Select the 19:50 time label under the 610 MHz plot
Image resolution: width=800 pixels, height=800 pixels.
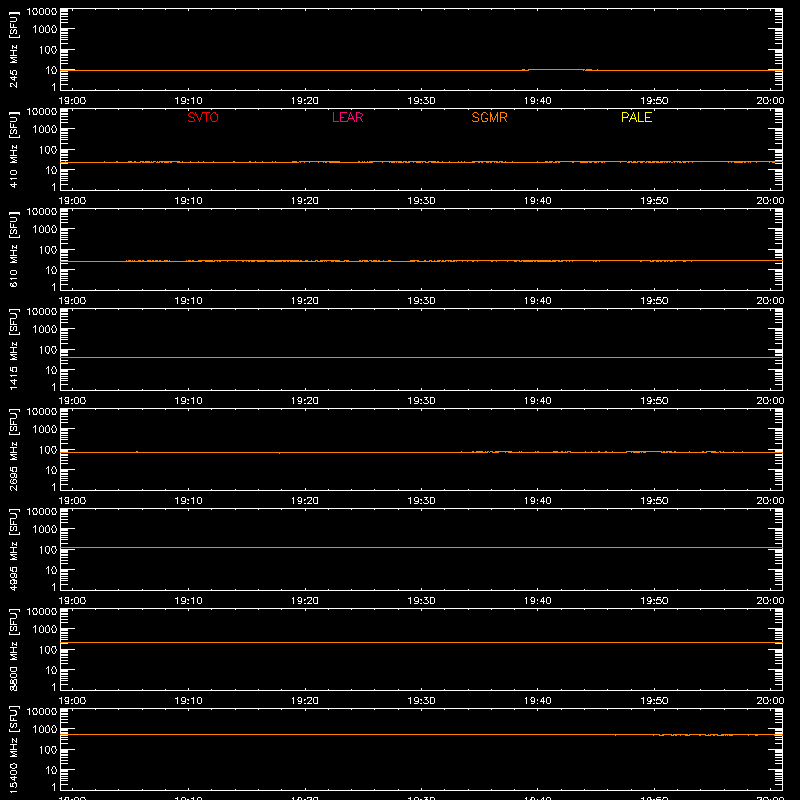pos(654,301)
